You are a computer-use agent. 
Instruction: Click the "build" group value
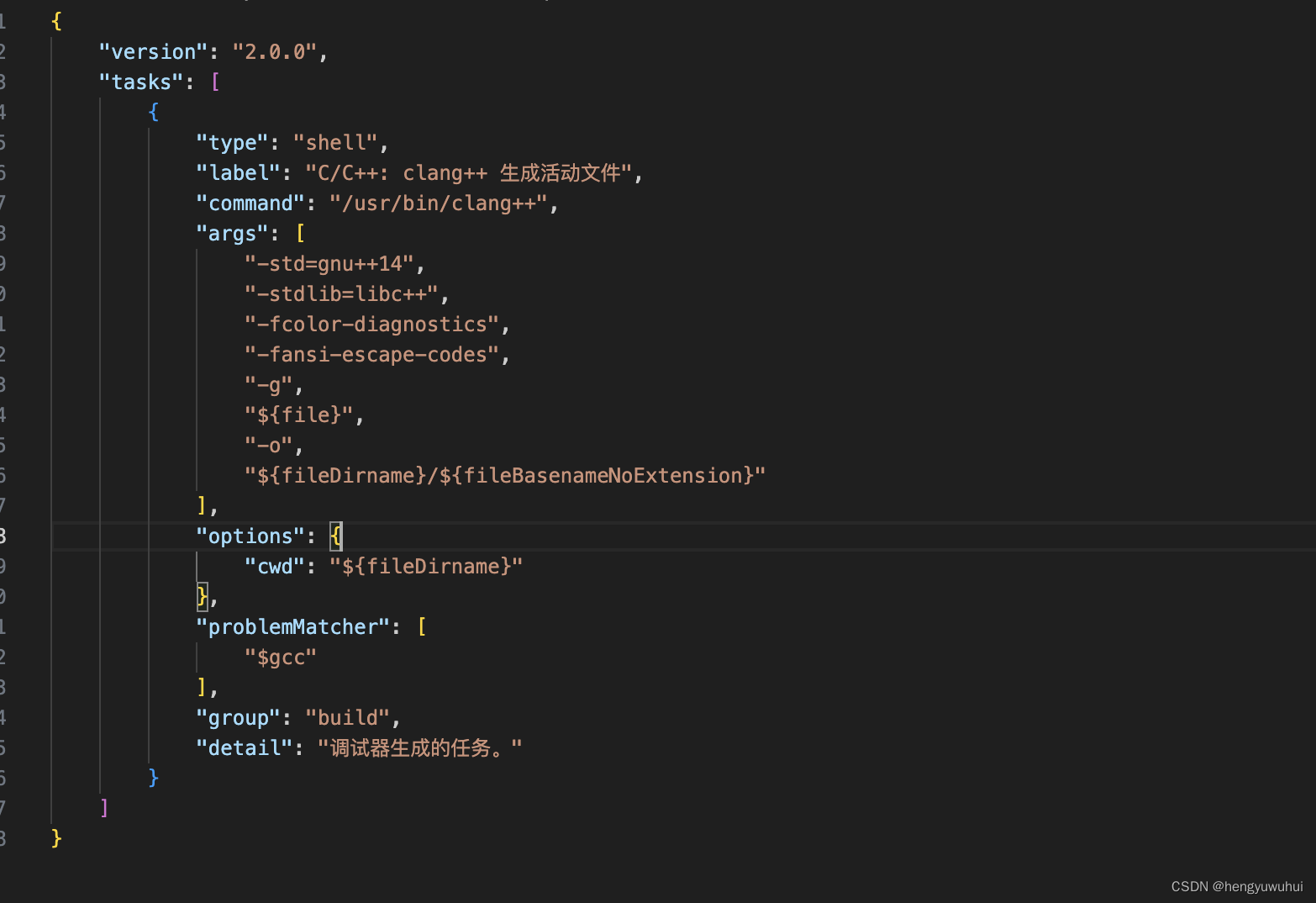click(350, 717)
